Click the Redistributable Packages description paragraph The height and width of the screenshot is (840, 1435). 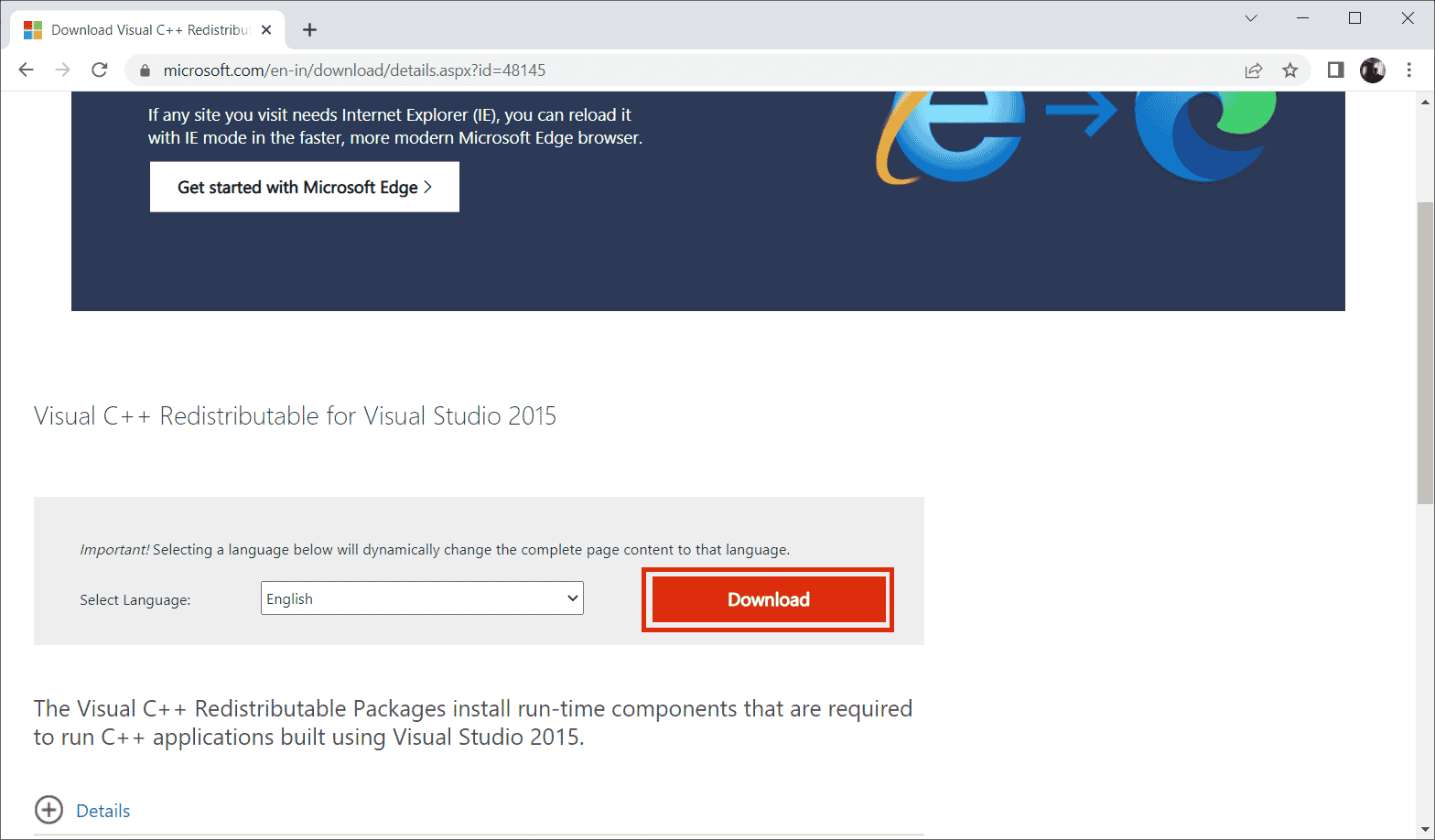(x=473, y=722)
